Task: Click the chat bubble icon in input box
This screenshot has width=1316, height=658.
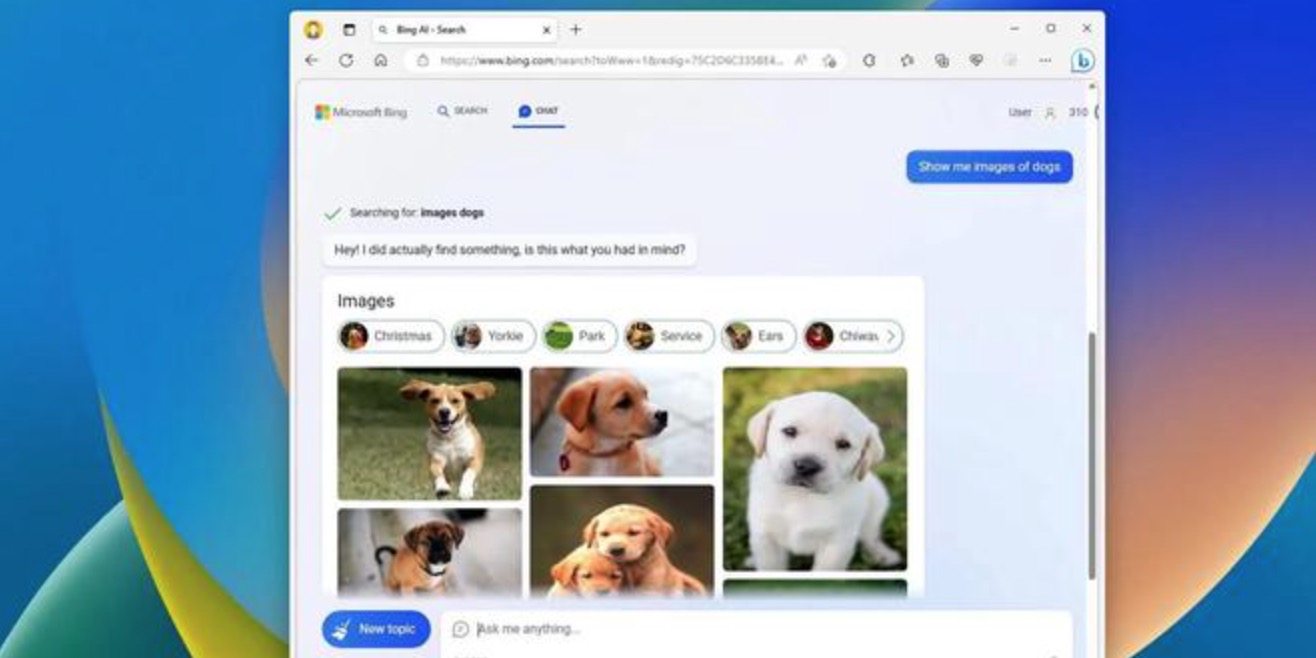Action: point(460,629)
